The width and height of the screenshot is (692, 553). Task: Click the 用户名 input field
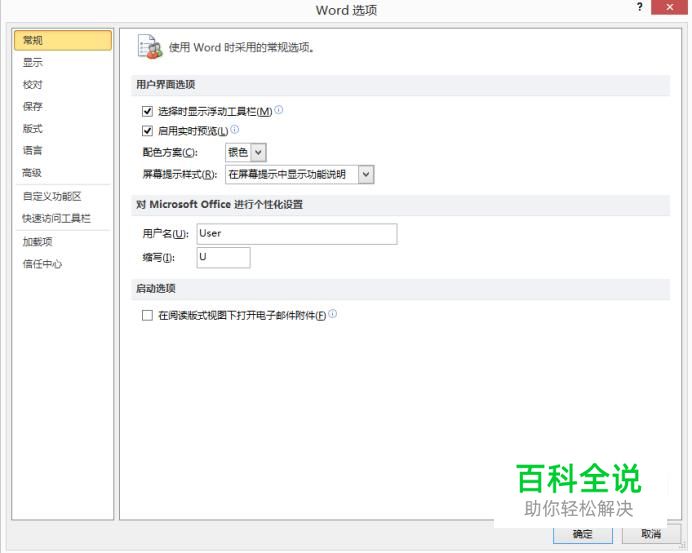tap(297, 234)
